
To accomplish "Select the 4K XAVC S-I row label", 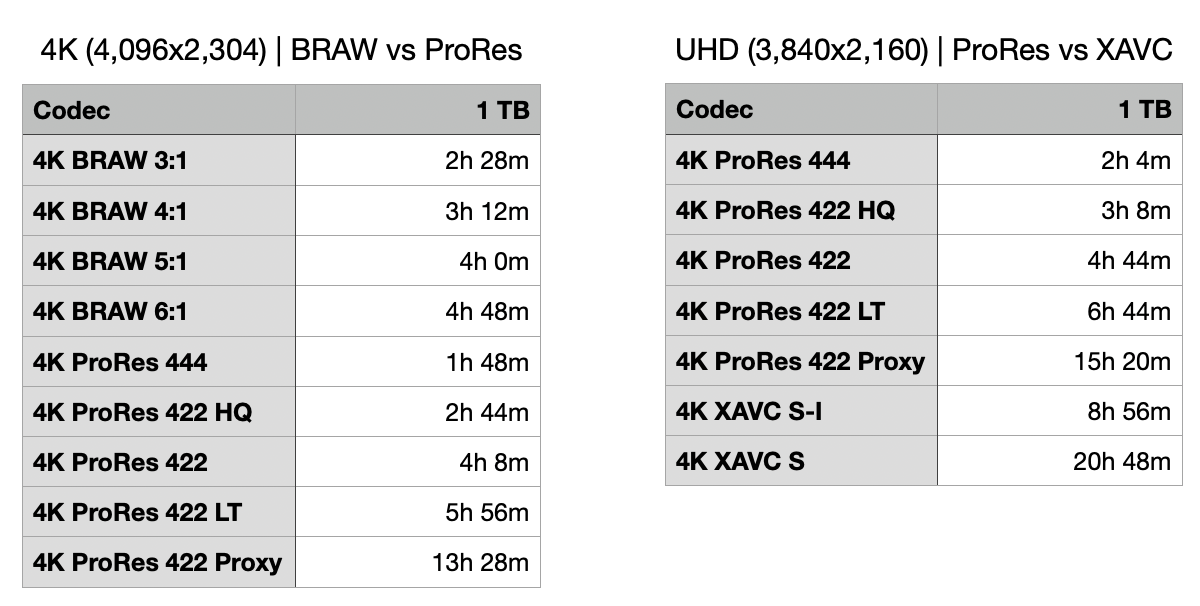I will [x=802, y=411].
